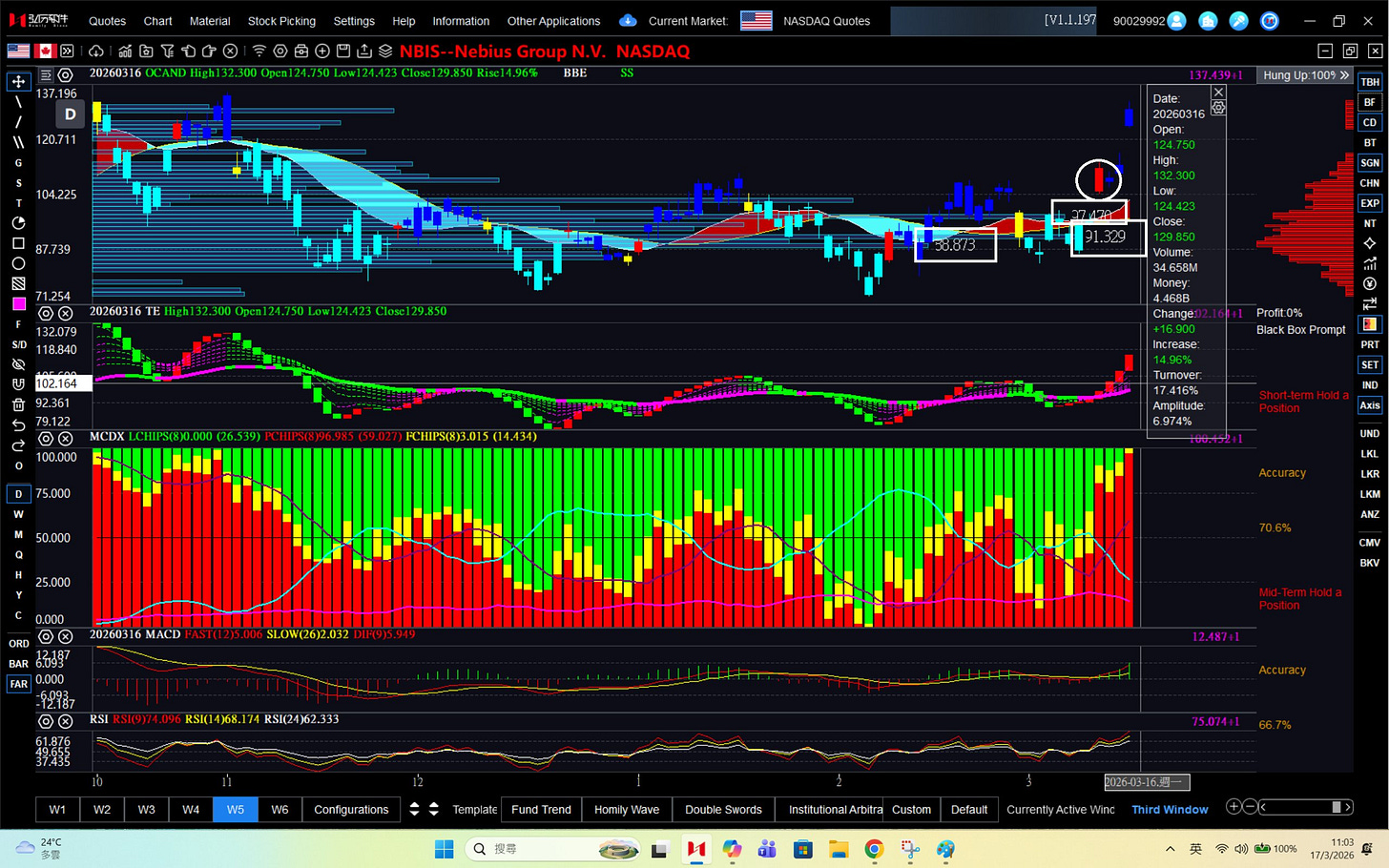Select the D daily period in left sidebar

[x=18, y=494]
